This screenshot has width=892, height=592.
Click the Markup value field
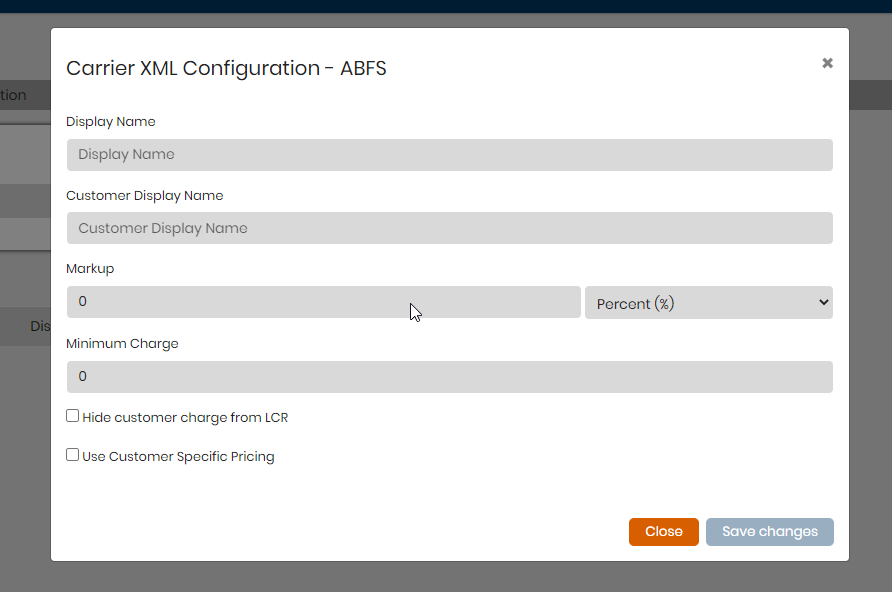[x=324, y=302]
